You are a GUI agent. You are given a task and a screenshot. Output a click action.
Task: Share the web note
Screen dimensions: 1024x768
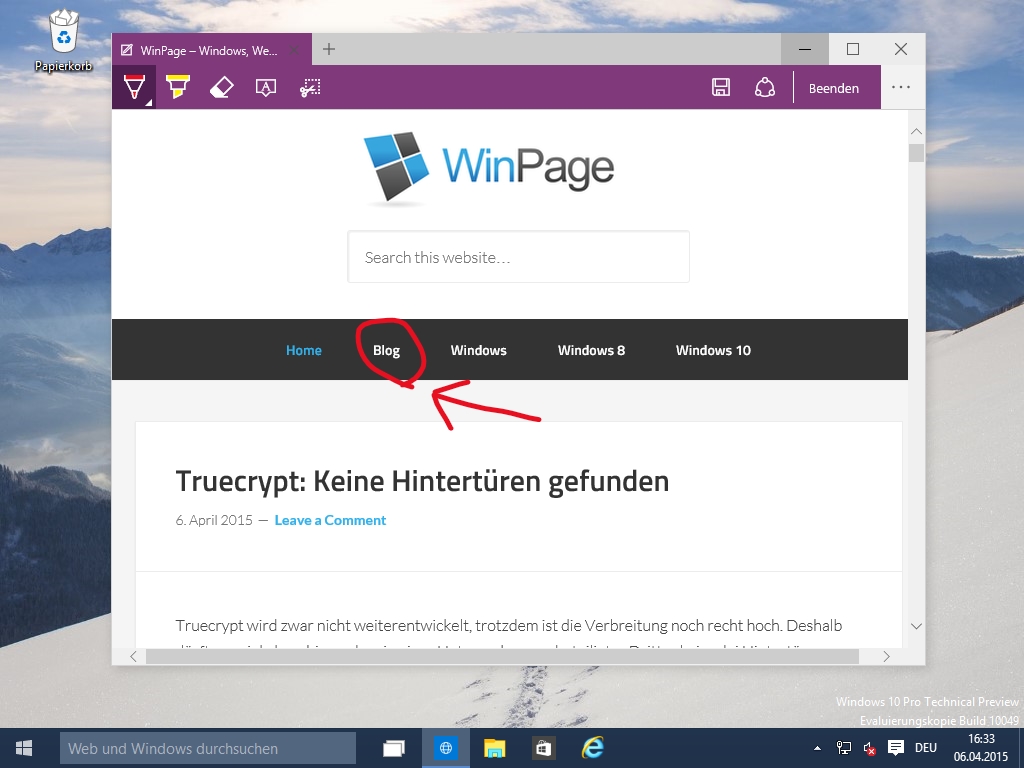point(765,88)
